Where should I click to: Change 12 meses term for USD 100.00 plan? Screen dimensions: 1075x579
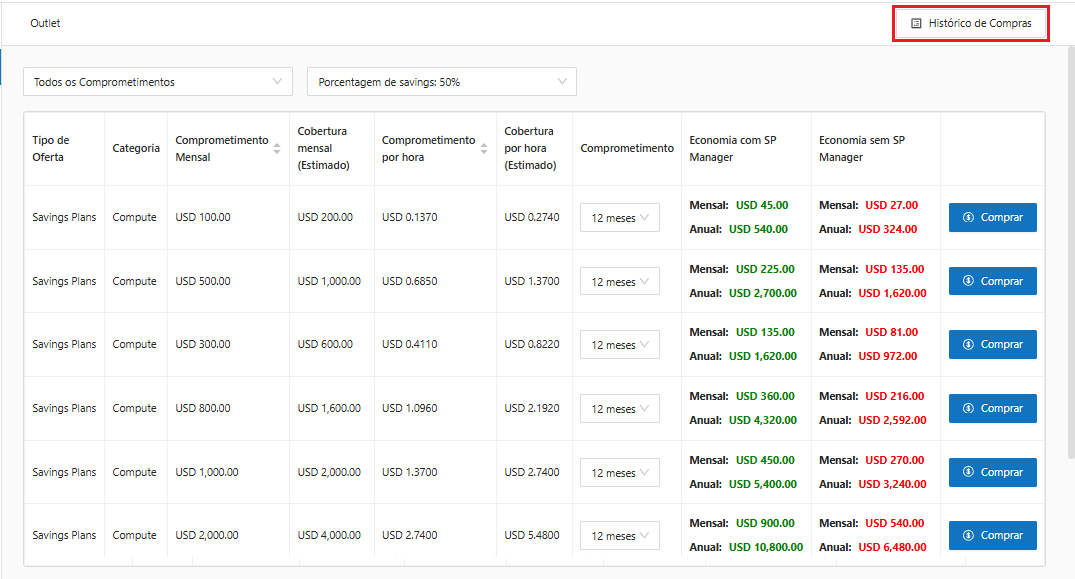pos(619,218)
